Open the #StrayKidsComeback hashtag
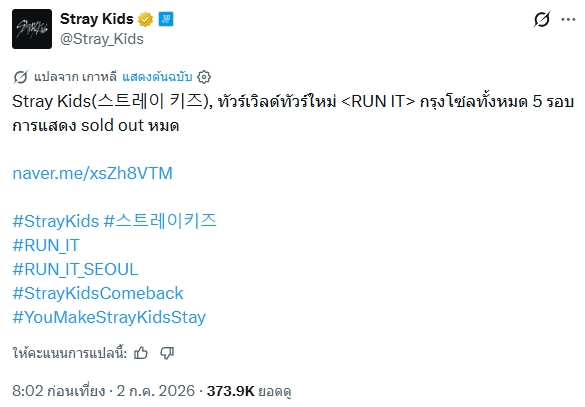 click(98, 293)
